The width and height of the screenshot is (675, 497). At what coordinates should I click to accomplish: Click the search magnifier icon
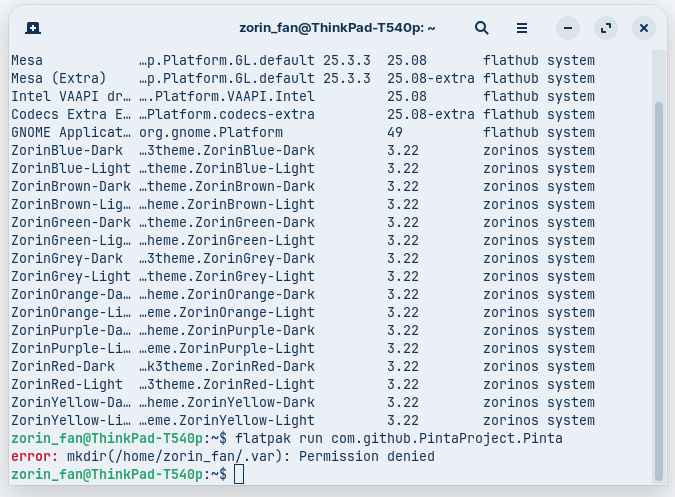pos(482,28)
